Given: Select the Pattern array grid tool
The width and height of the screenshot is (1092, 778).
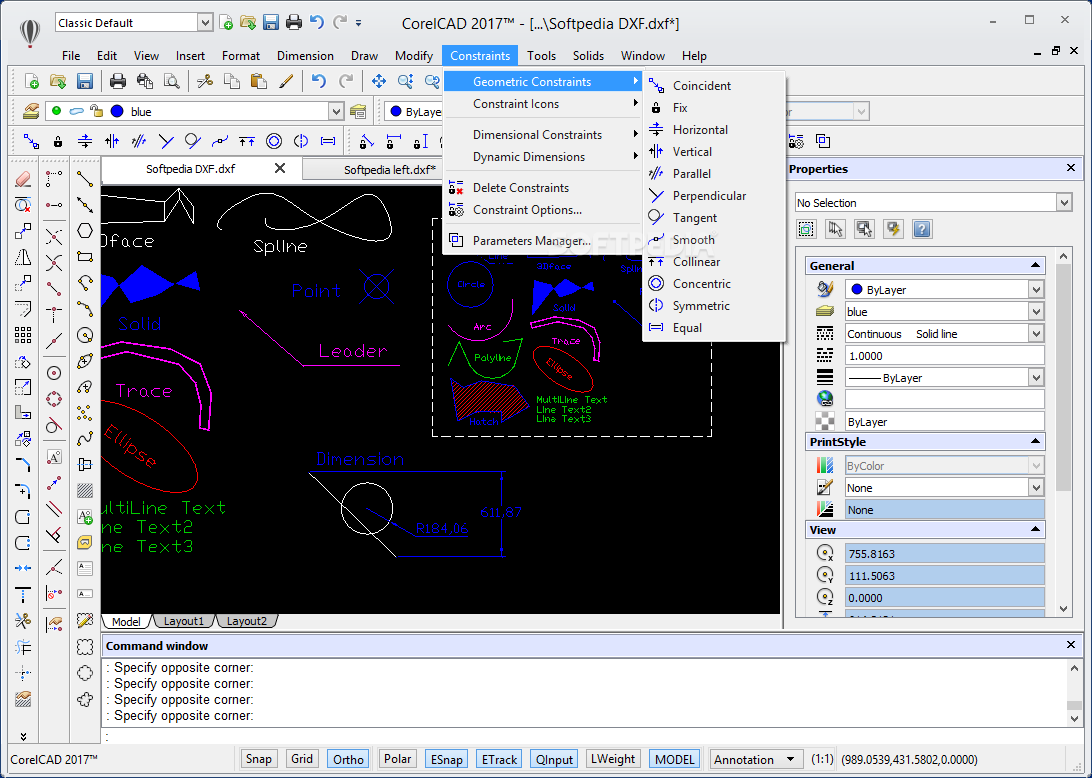Looking at the screenshot, I should pos(23,335).
